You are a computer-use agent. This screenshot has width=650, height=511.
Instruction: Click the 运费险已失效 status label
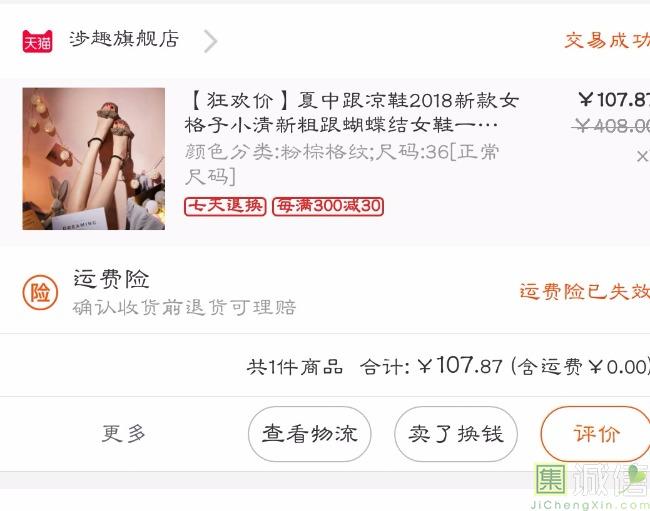585,291
